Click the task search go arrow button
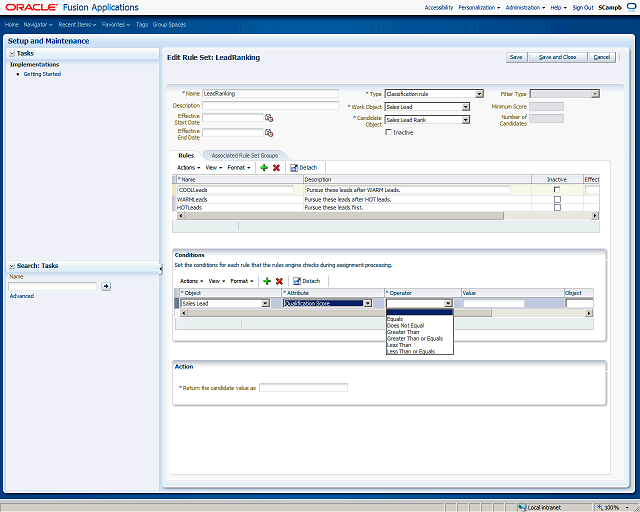 [106, 286]
